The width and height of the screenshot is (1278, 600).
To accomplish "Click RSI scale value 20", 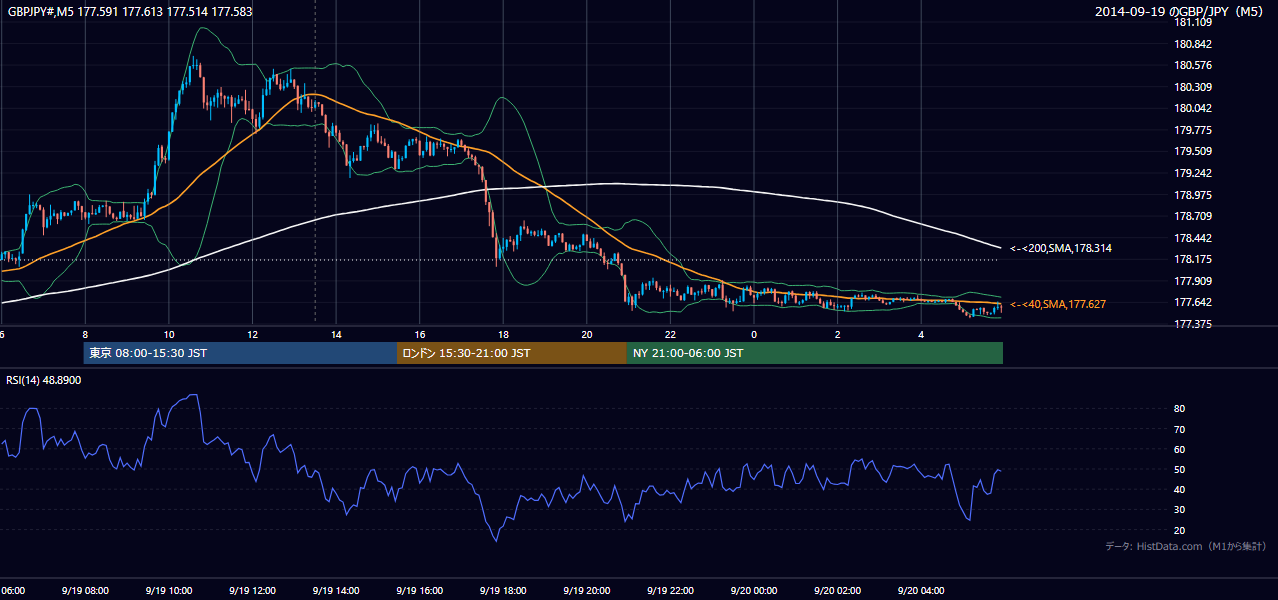I will (1180, 530).
